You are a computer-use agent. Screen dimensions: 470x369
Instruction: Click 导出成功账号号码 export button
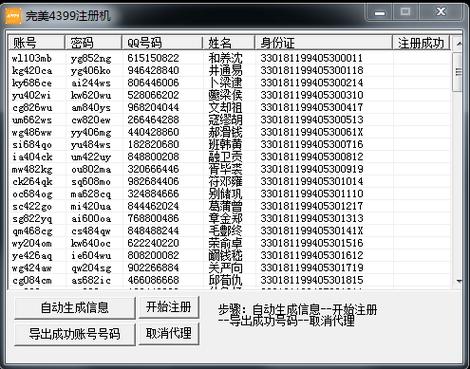coord(75,334)
